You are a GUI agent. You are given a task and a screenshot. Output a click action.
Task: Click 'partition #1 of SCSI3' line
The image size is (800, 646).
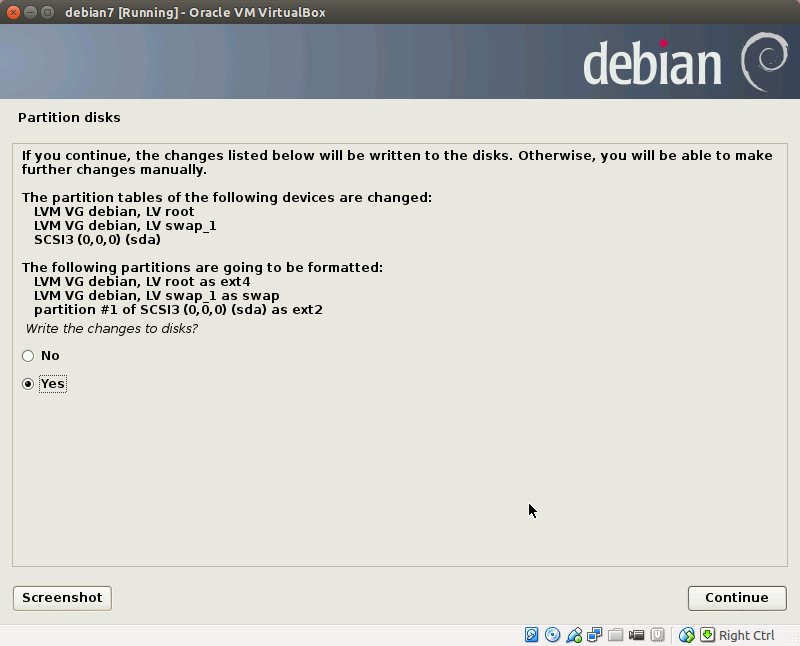point(178,310)
